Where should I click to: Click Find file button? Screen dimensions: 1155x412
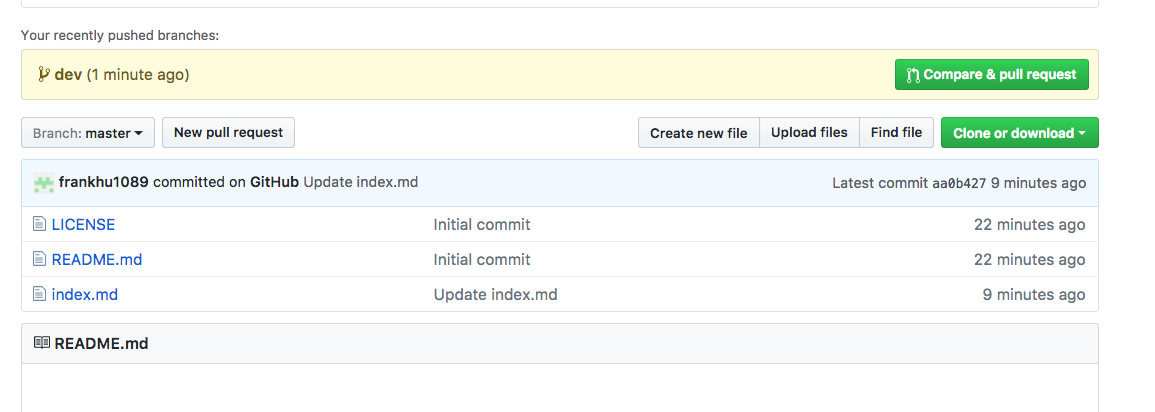tap(896, 133)
